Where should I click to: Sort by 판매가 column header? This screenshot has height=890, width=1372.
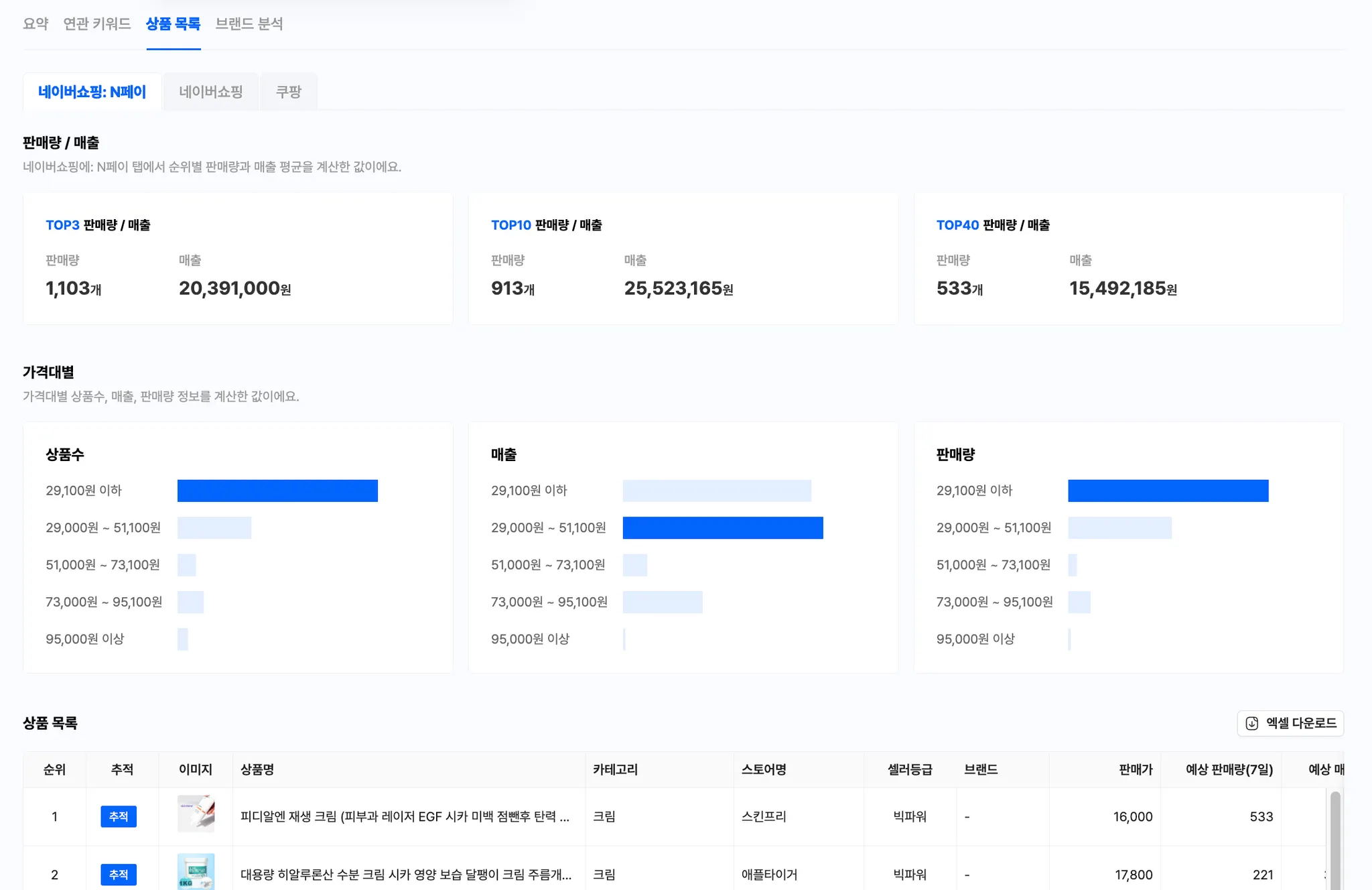1135,769
